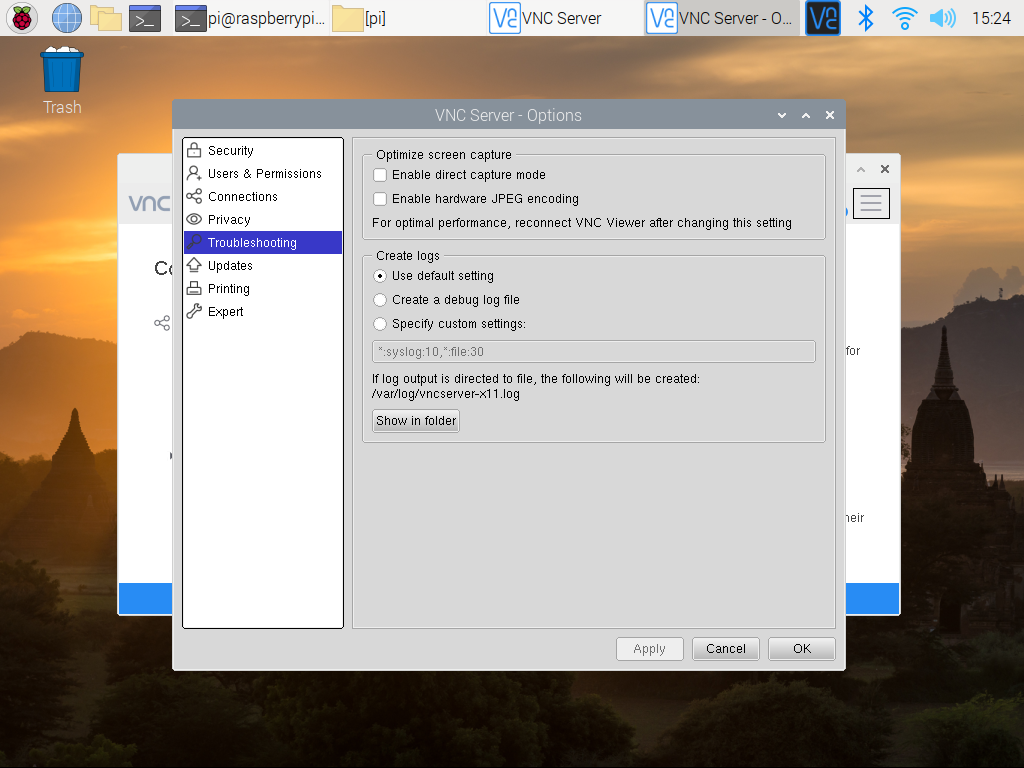
Task: Click the Apply button
Action: 650,648
